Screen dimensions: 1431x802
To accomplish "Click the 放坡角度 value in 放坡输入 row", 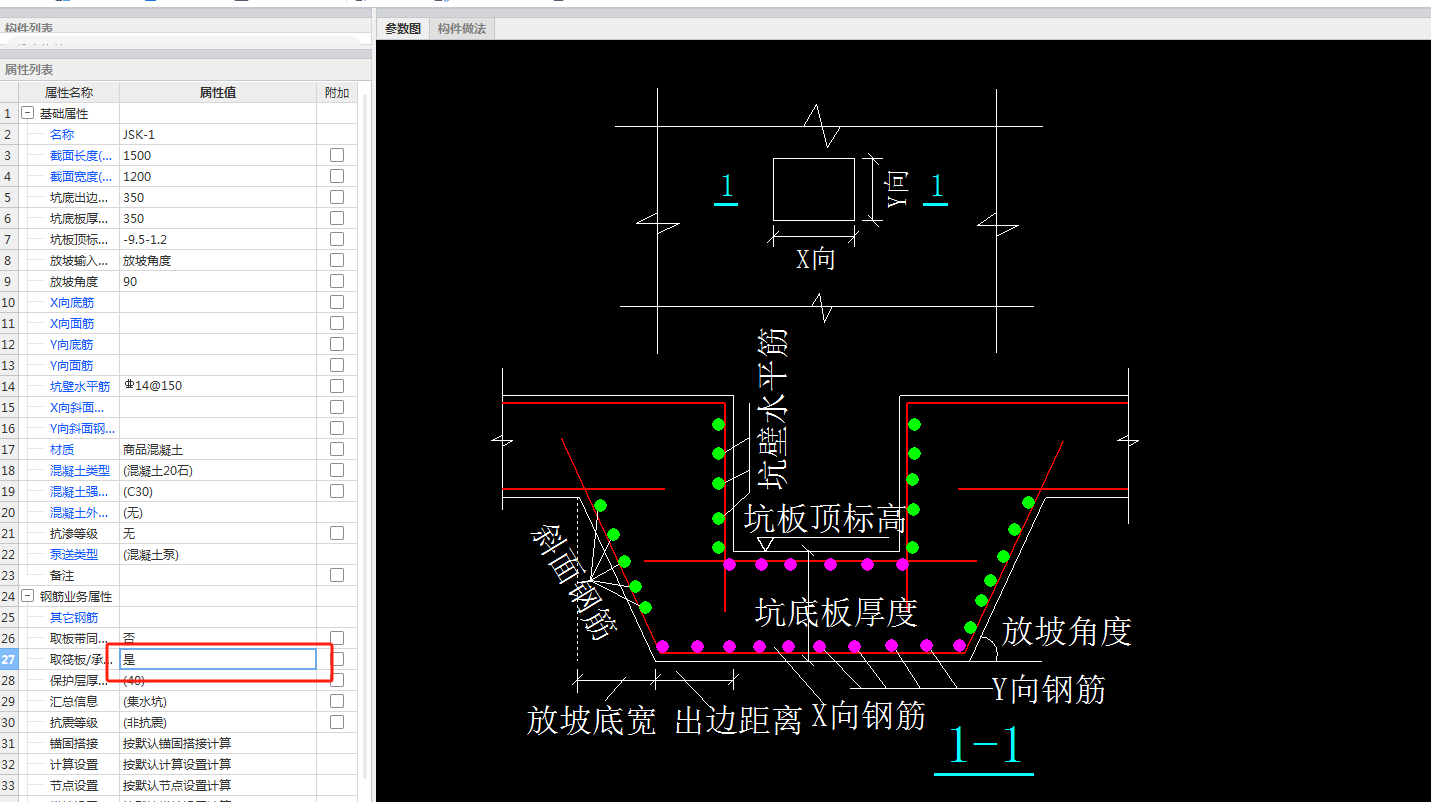I will tap(218, 260).
